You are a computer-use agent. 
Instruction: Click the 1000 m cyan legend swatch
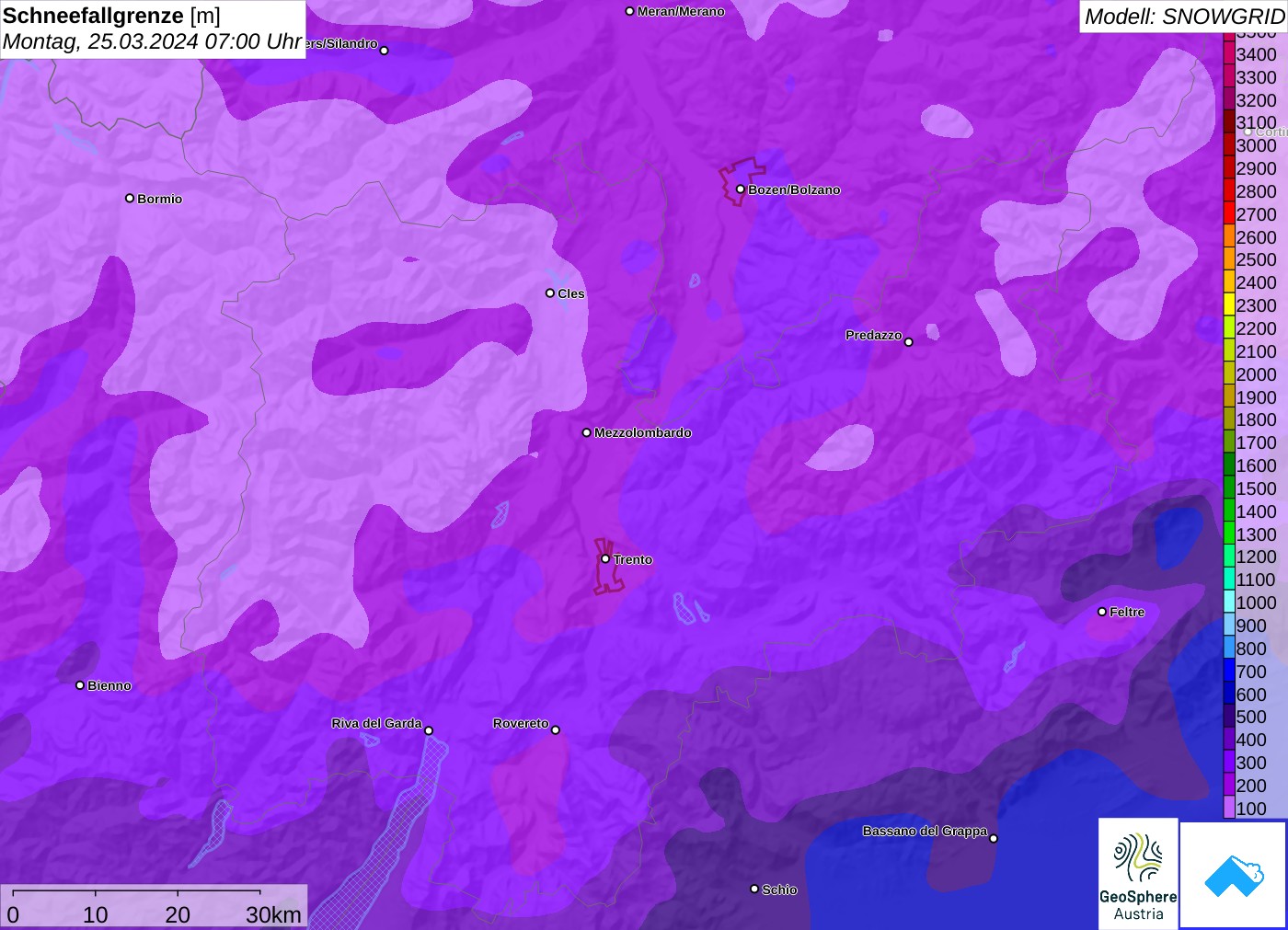coord(1229,603)
